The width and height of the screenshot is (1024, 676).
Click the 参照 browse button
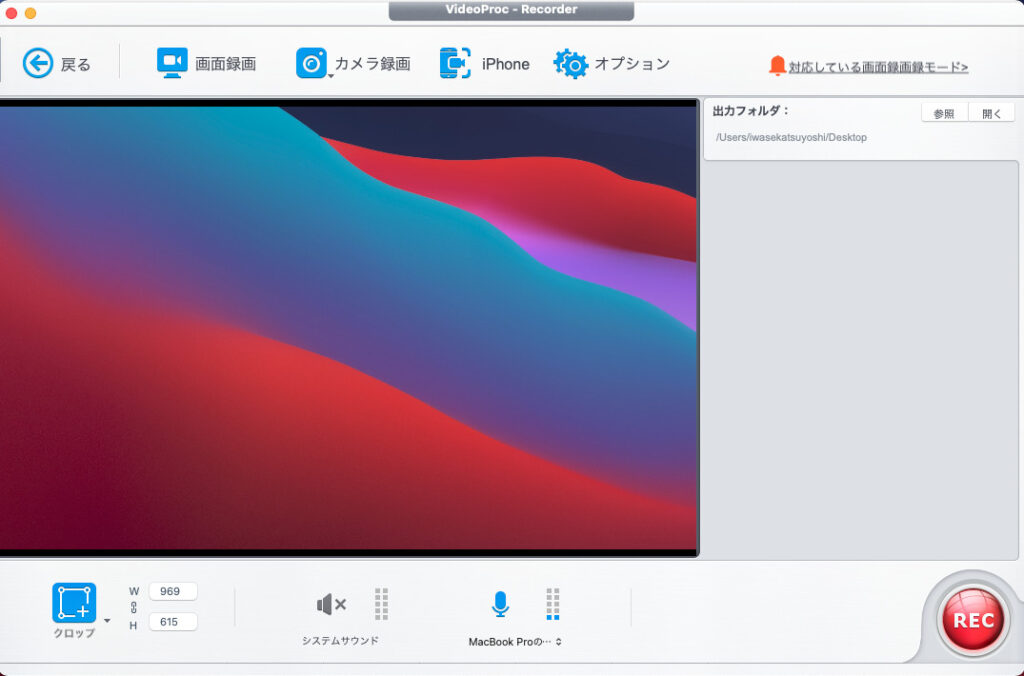tap(944, 114)
